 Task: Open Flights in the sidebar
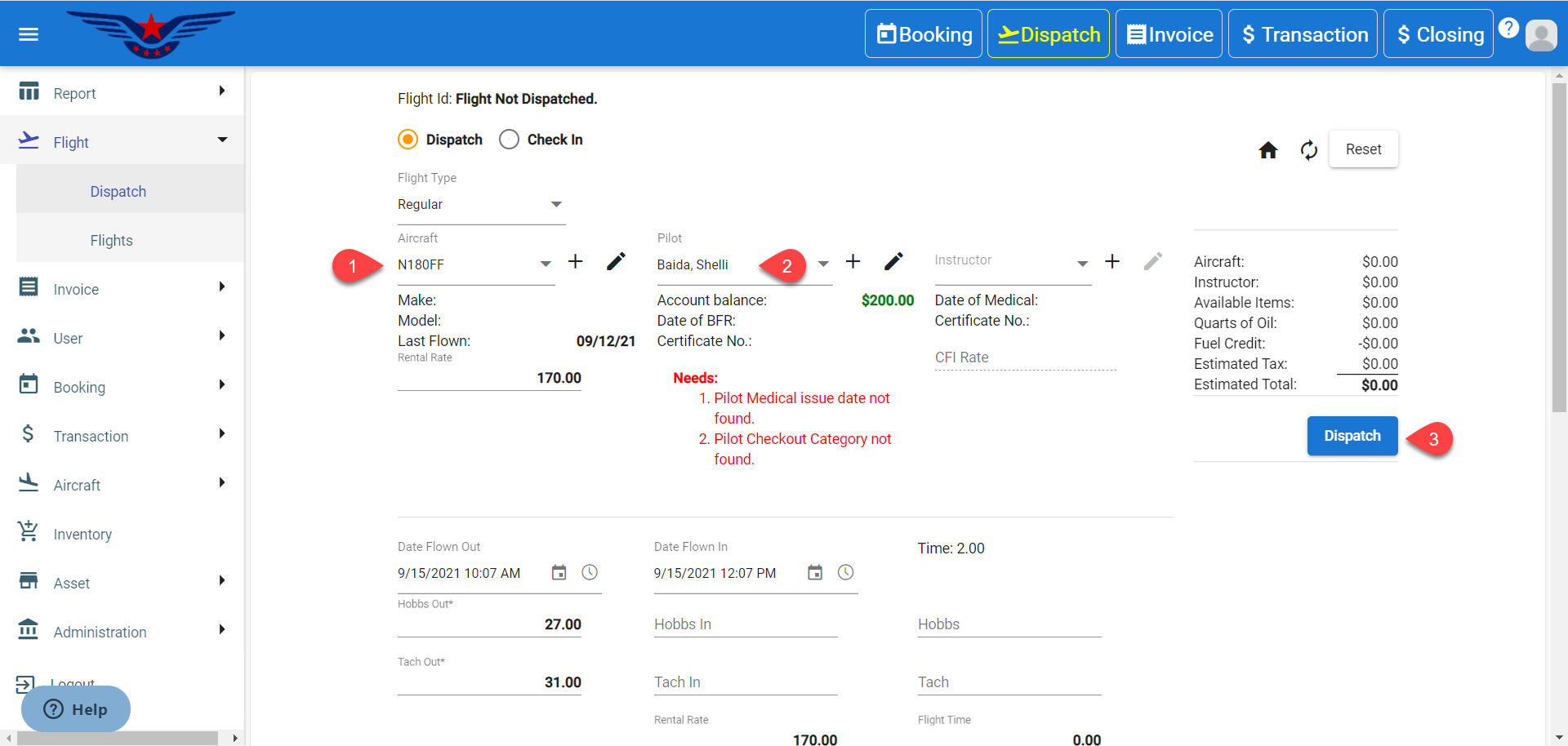pyautogui.click(x=112, y=241)
